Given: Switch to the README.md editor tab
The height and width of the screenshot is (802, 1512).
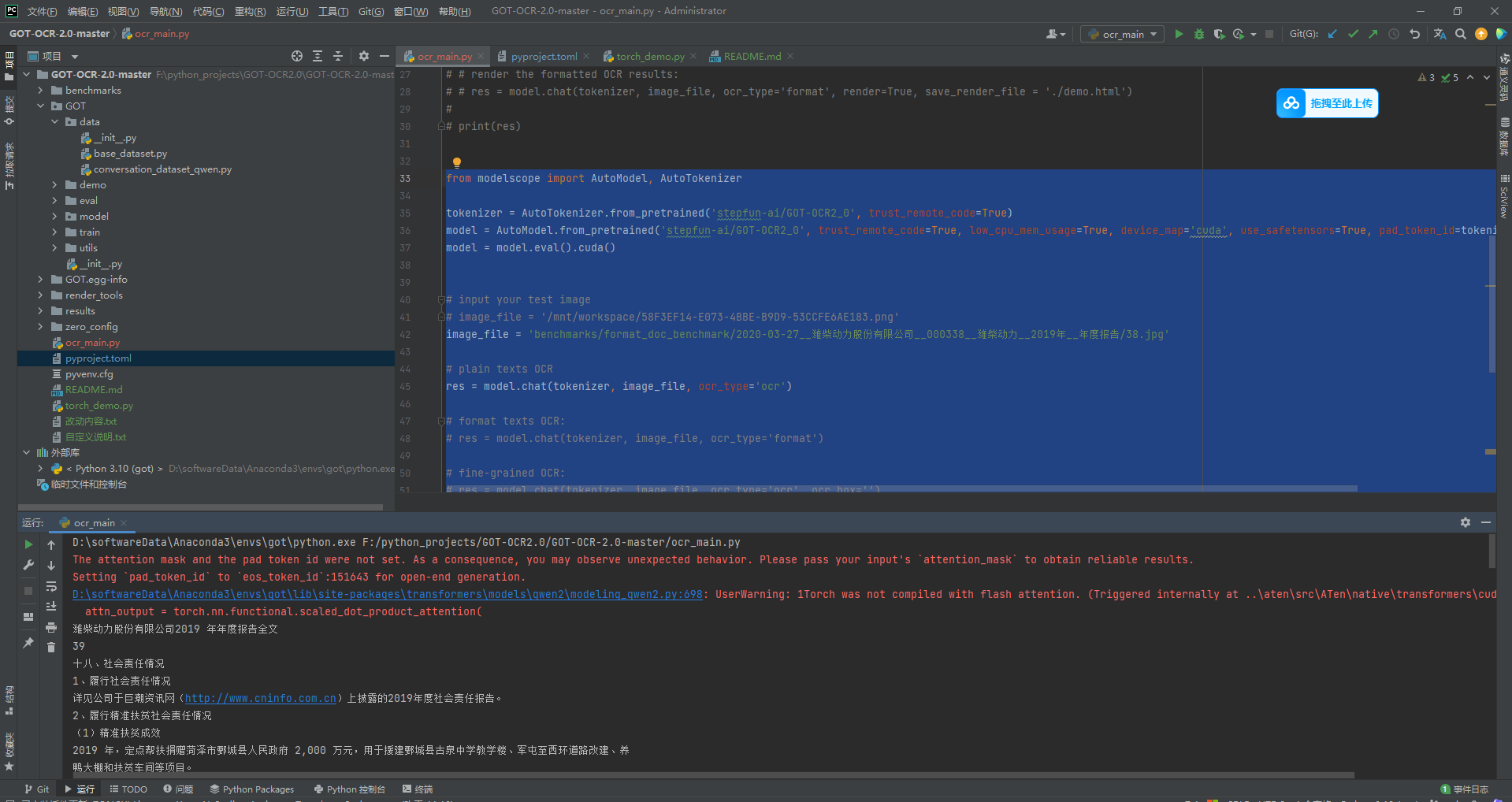Looking at the screenshot, I should pyautogui.click(x=752, y=56).
